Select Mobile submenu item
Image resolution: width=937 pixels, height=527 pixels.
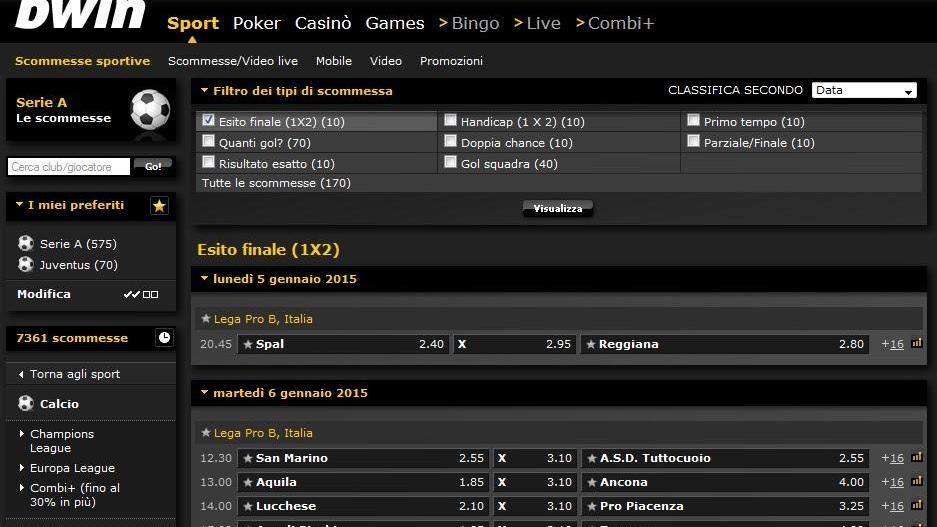pos(333,61)
